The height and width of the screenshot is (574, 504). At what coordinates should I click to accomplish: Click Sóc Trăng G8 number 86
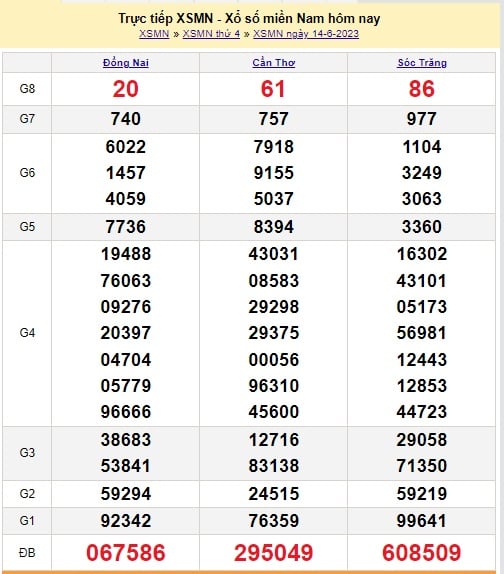[x=422, y=89]
